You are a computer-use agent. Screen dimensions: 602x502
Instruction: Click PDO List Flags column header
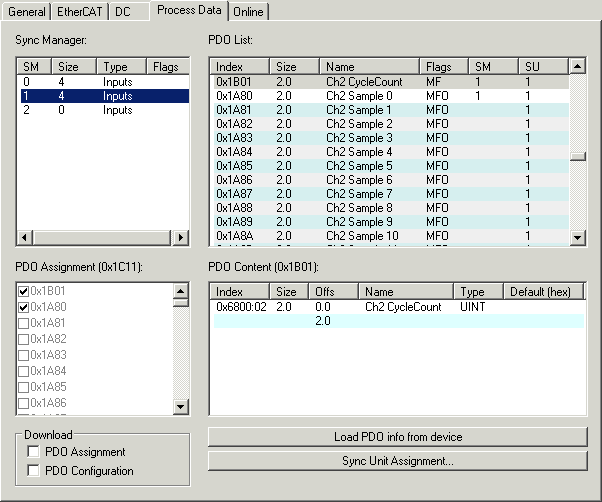(x=444, y=66)
